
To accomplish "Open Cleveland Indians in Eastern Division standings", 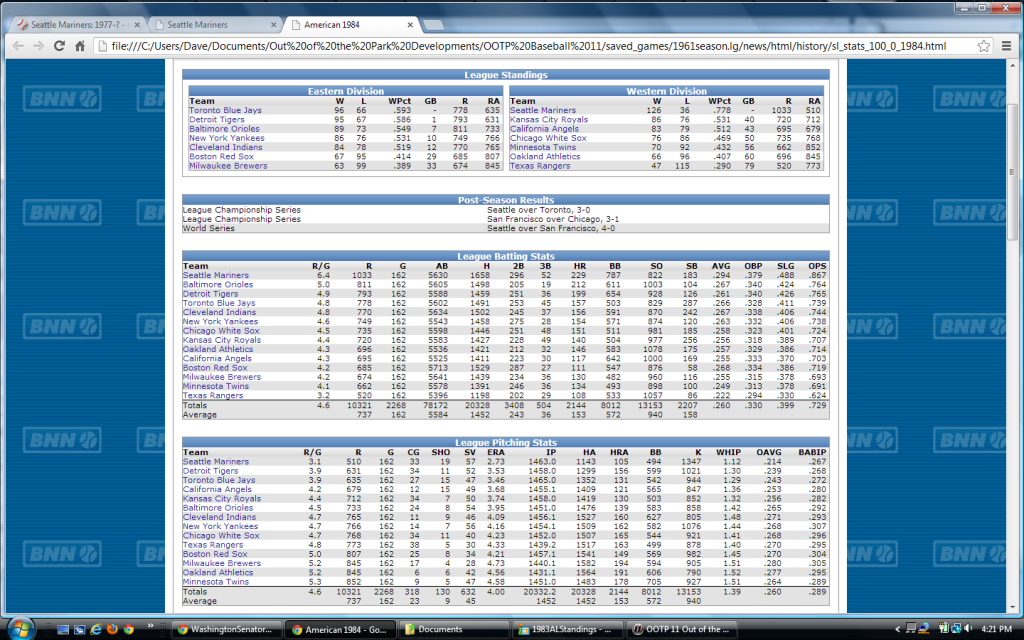I will (225, 147).
